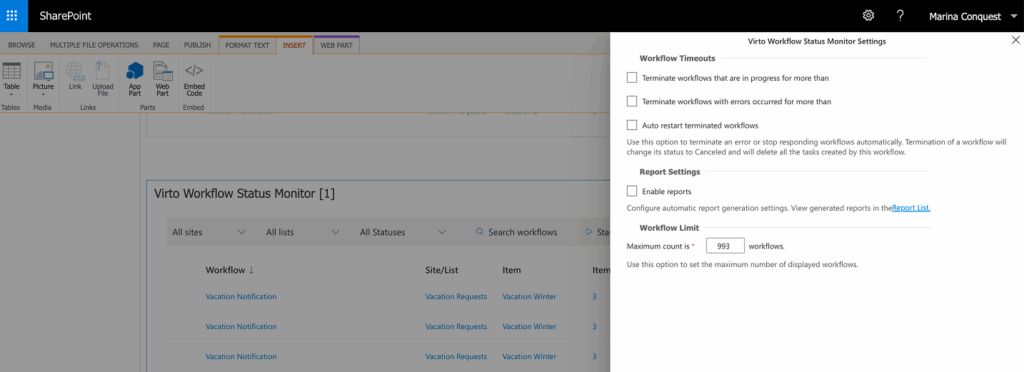This screenshot has height=372, width=1024.
Task: Click the SharePoint home title
Action: [65, 16]
